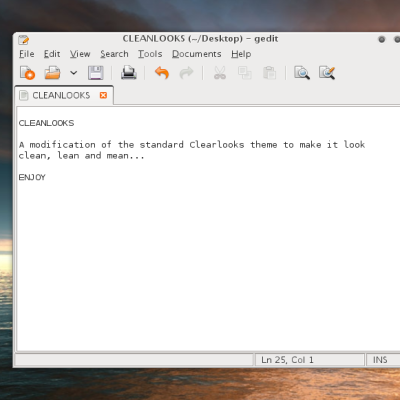The width and height of the screenshot is (400, 400).
Task: Undo last action with orange arrow
Action: click(162, 73)
